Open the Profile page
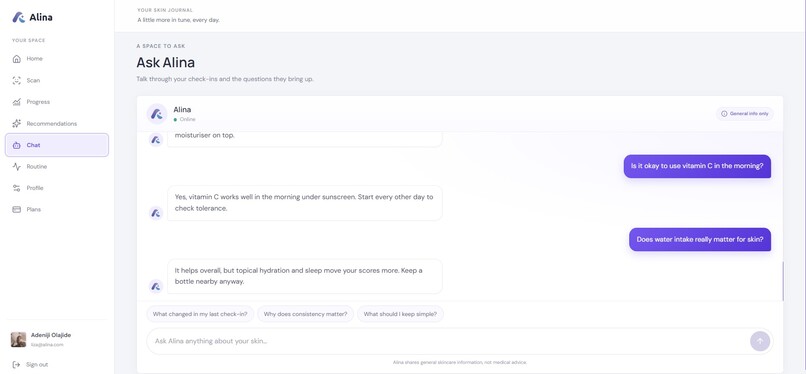 [x=57, y=188]
